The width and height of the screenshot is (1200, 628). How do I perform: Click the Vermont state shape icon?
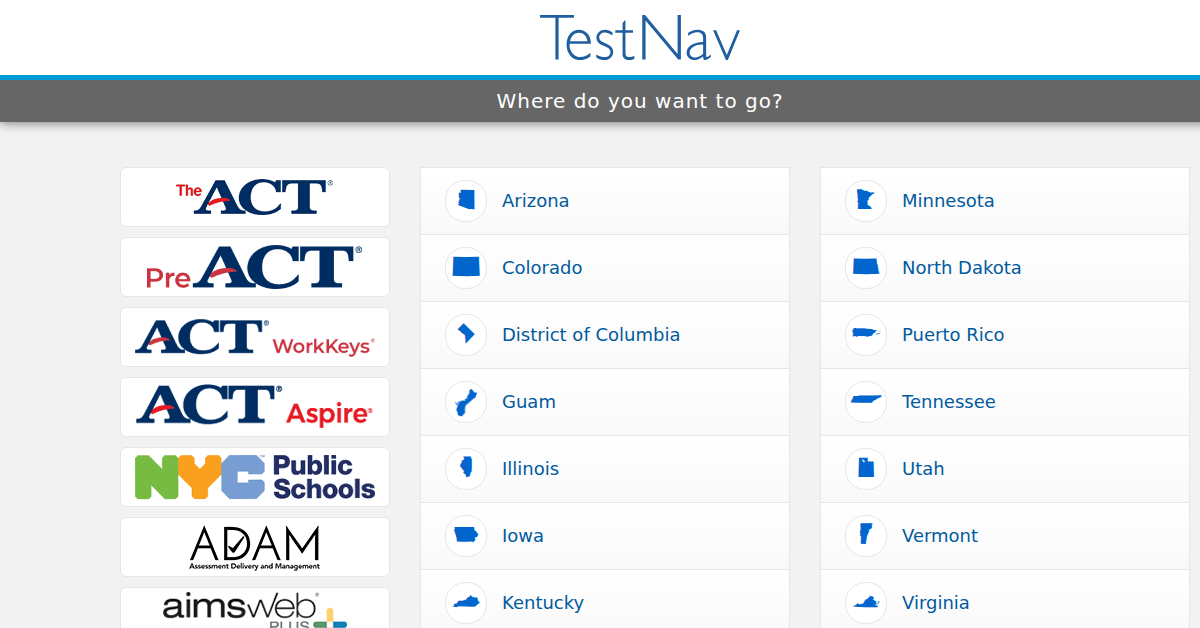click(x=866, y=536)
